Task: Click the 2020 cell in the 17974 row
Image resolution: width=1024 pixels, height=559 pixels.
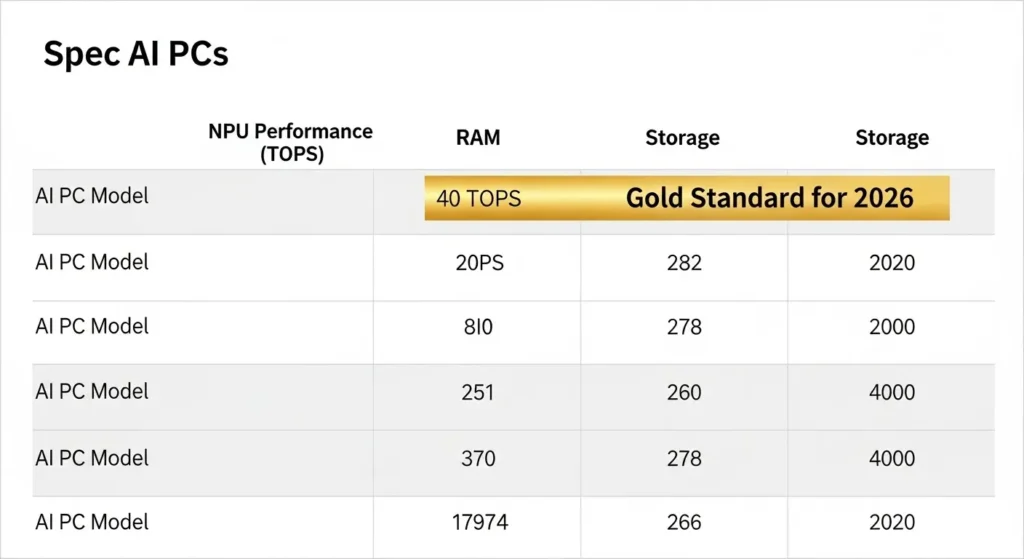Action: click(892, 522)
